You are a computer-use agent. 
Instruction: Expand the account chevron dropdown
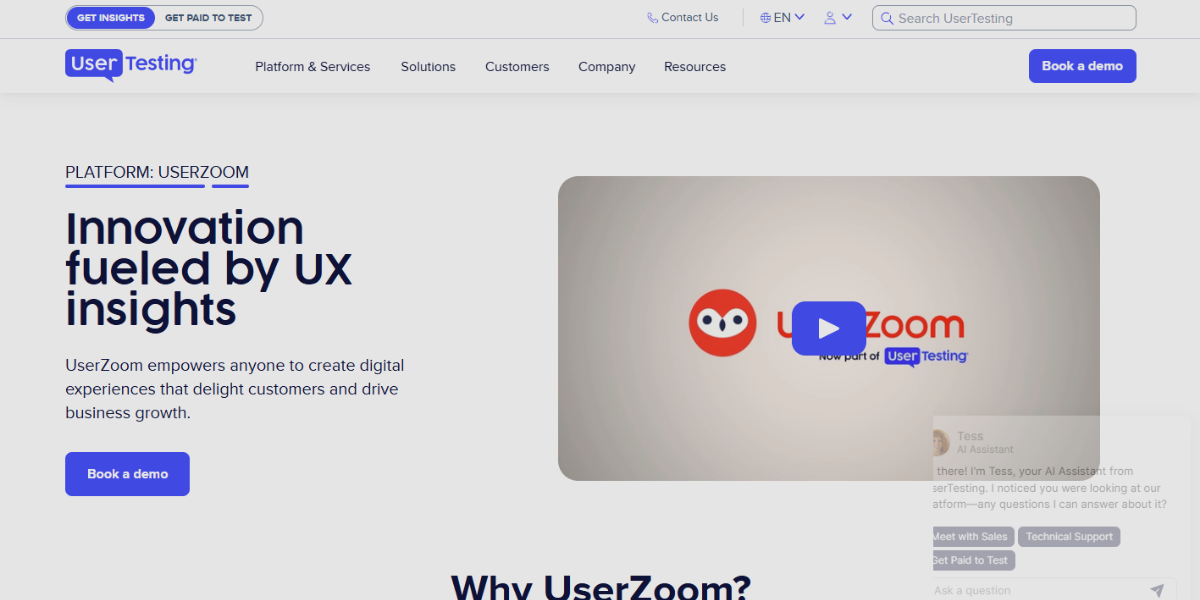pyautogui.click(x=845, y=17)
